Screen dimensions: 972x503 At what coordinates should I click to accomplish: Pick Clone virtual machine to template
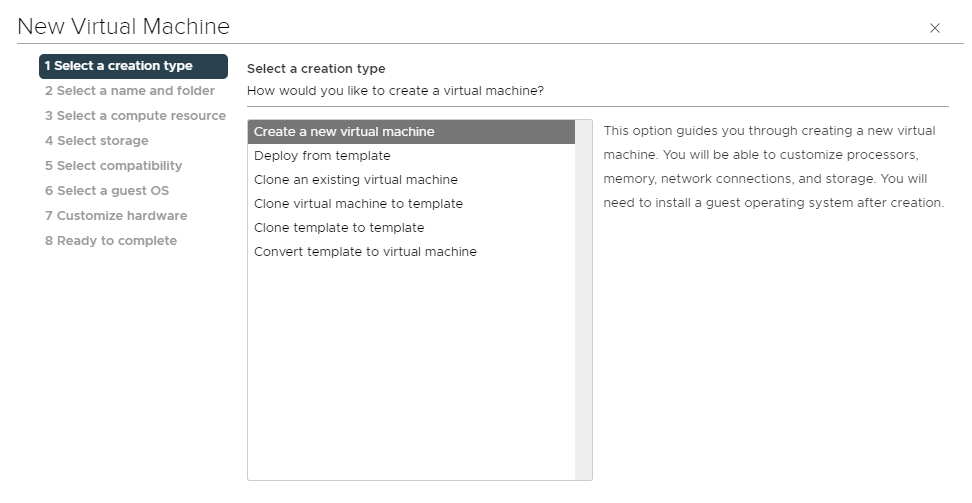(358, 204)
